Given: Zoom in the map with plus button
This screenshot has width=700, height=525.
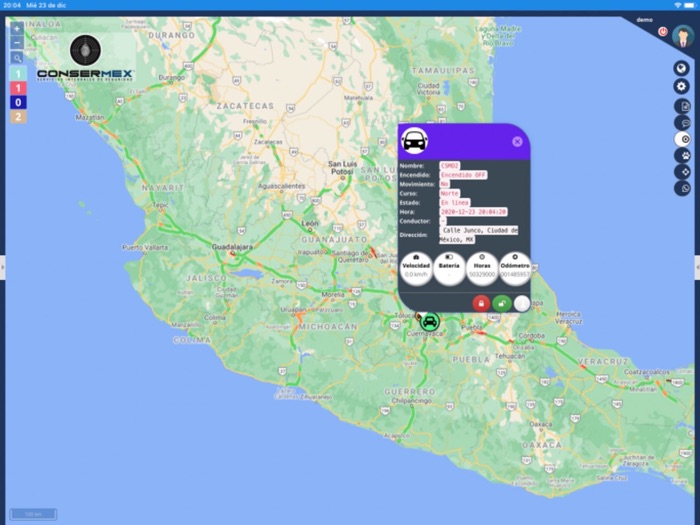Looking at the screenshot, I should coord(17,29).
